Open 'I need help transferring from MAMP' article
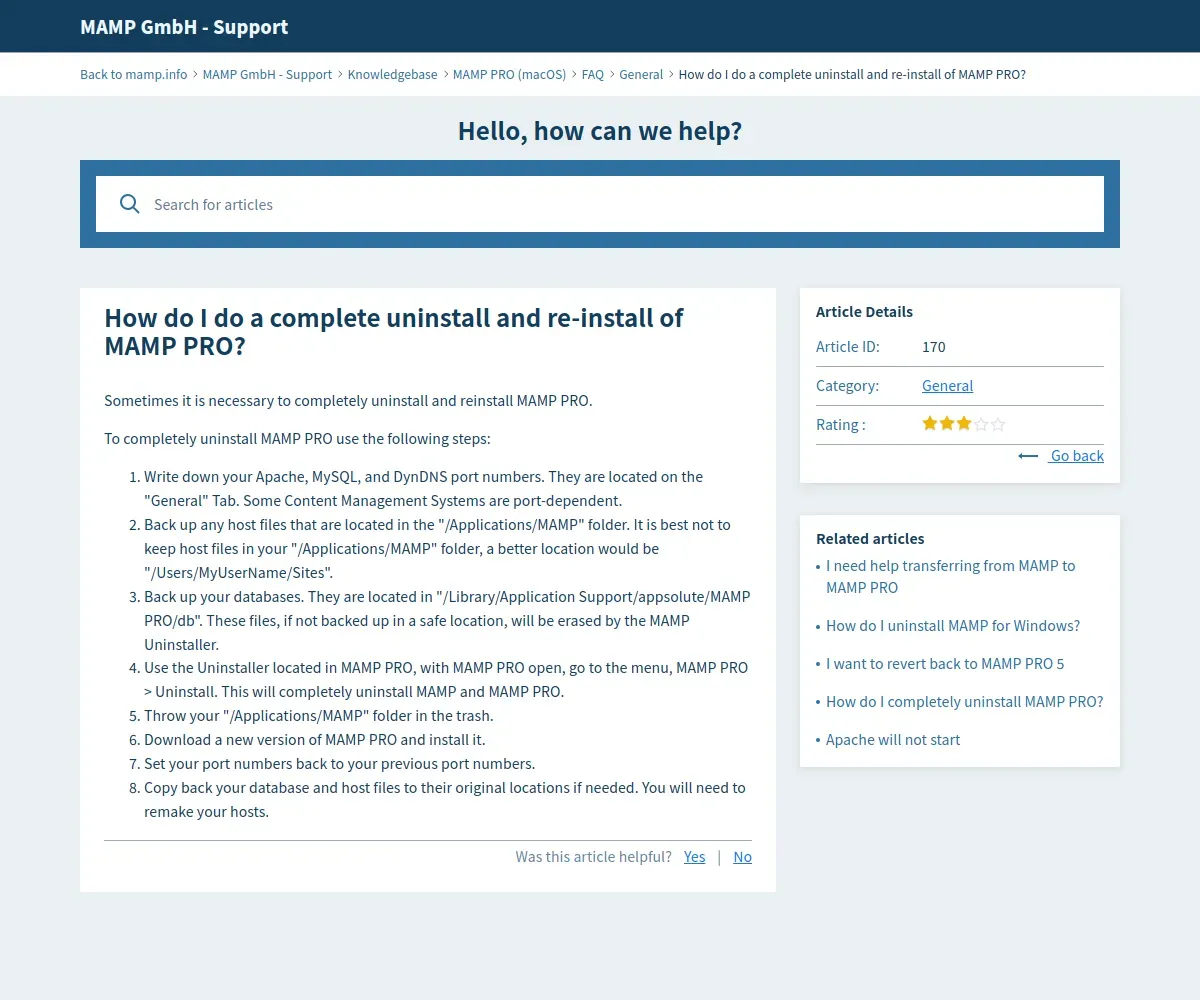Viewport: 1200px width, 1000px height. (950, 577)
